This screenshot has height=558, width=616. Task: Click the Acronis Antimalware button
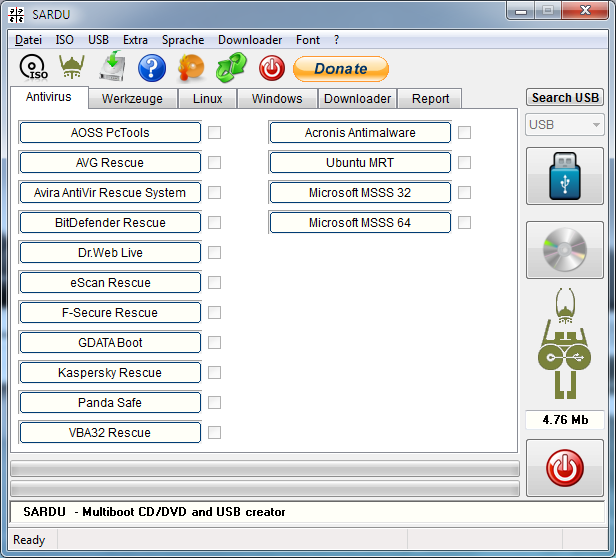(360, 132)
